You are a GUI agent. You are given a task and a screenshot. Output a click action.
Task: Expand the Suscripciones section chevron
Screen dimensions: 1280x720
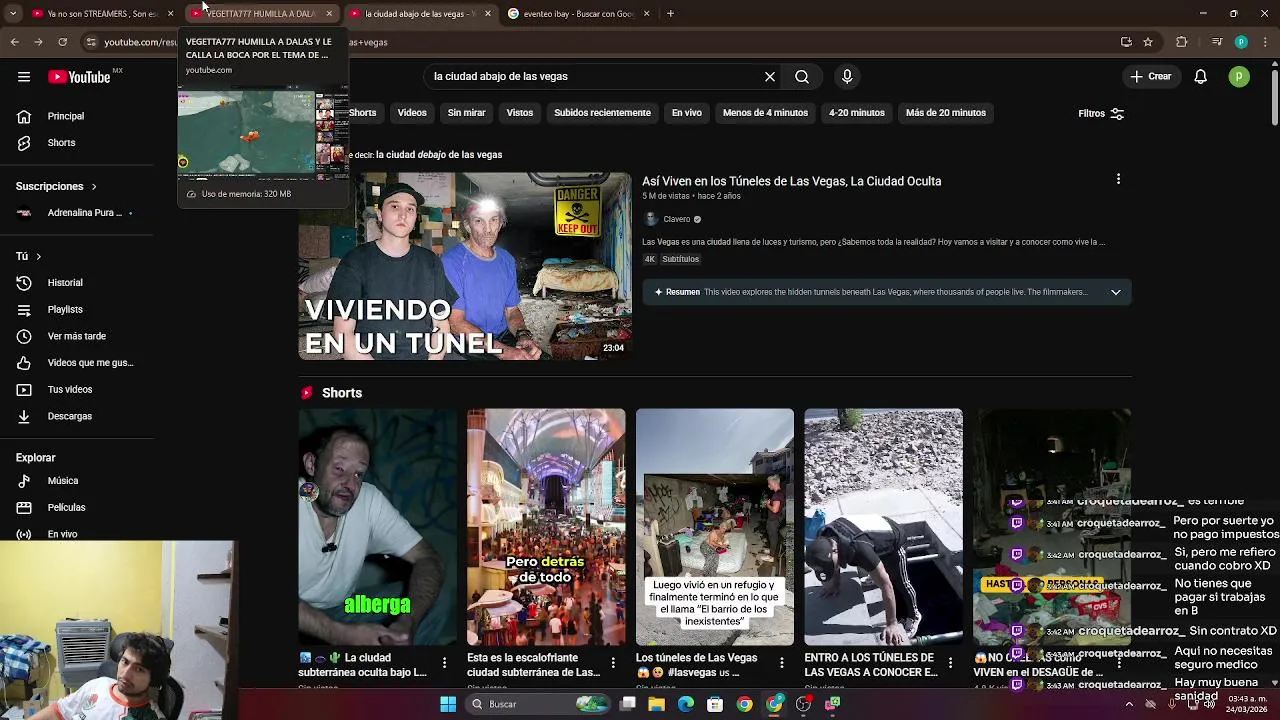pos(94,187)
